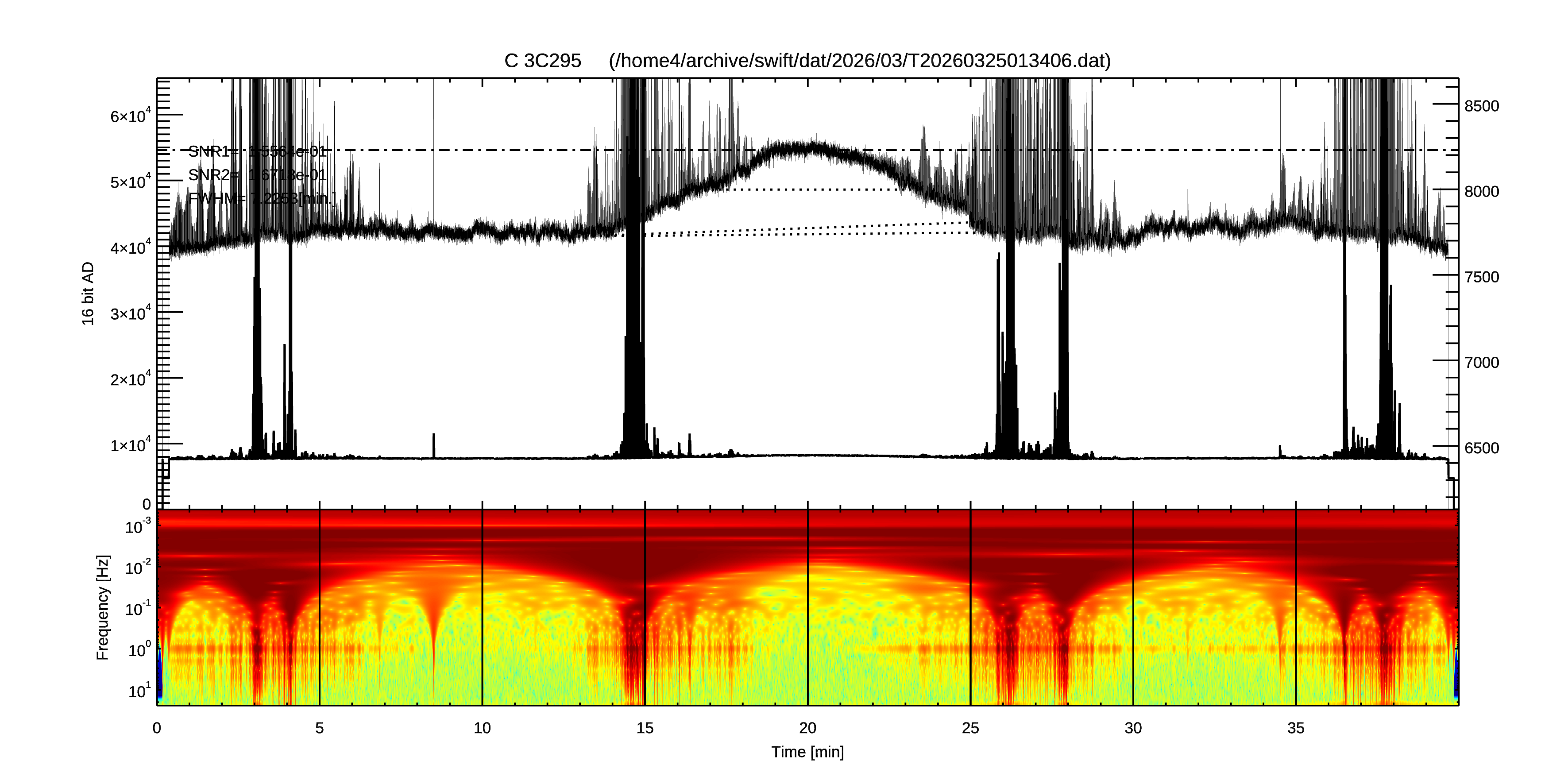Click the 35 minute tick label
The width and height of the screenshot is (1568, 784).
[1295, 727]
